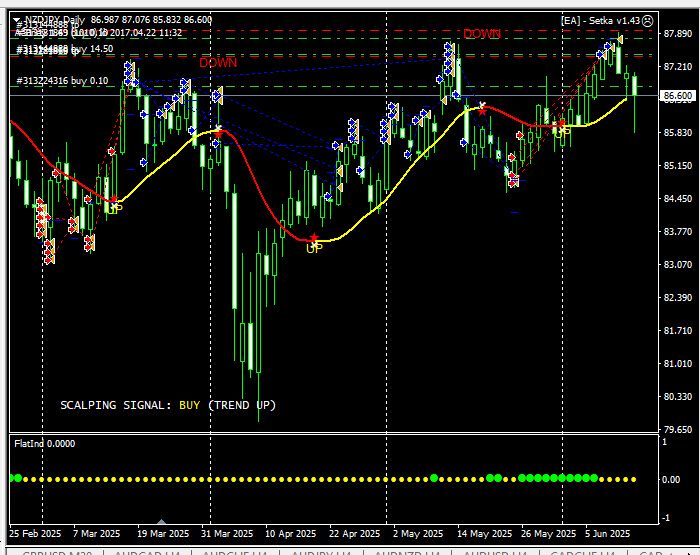The height and width of the screenshot is (555, 700).
Task: Click the price scale value 81.710
Action: tap(678, 330)
